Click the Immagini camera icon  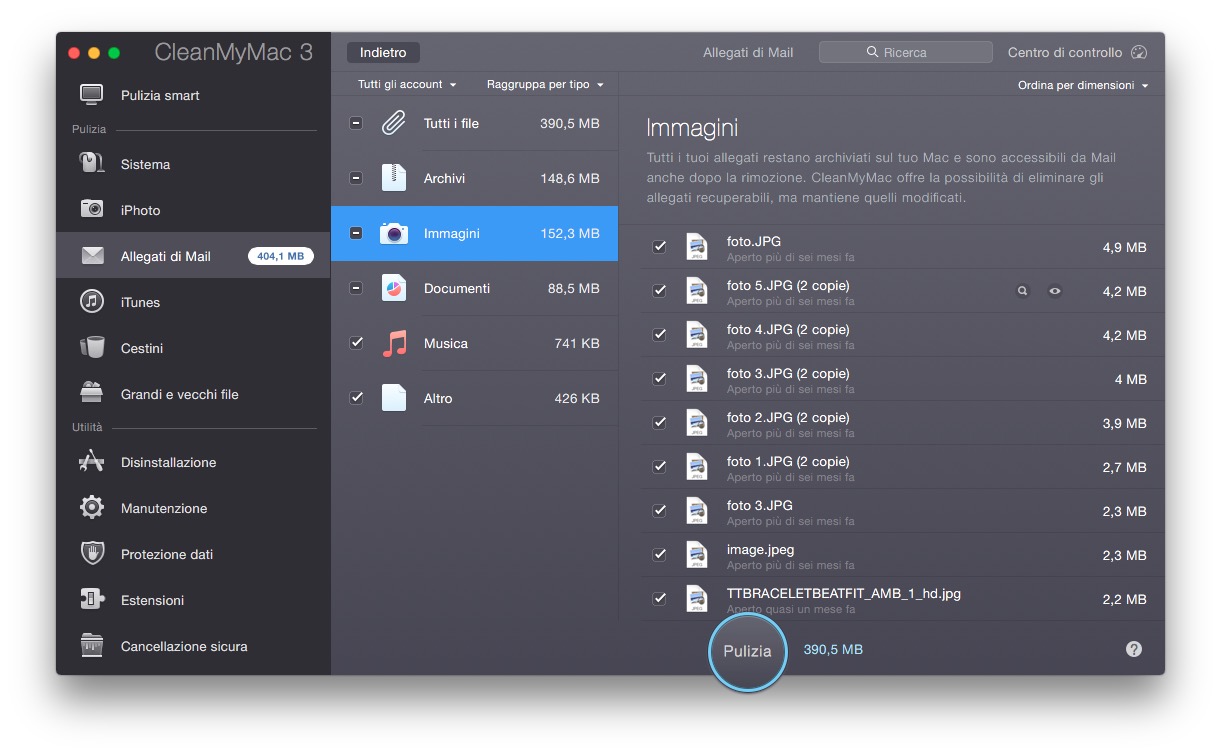(x=394, y=233)
